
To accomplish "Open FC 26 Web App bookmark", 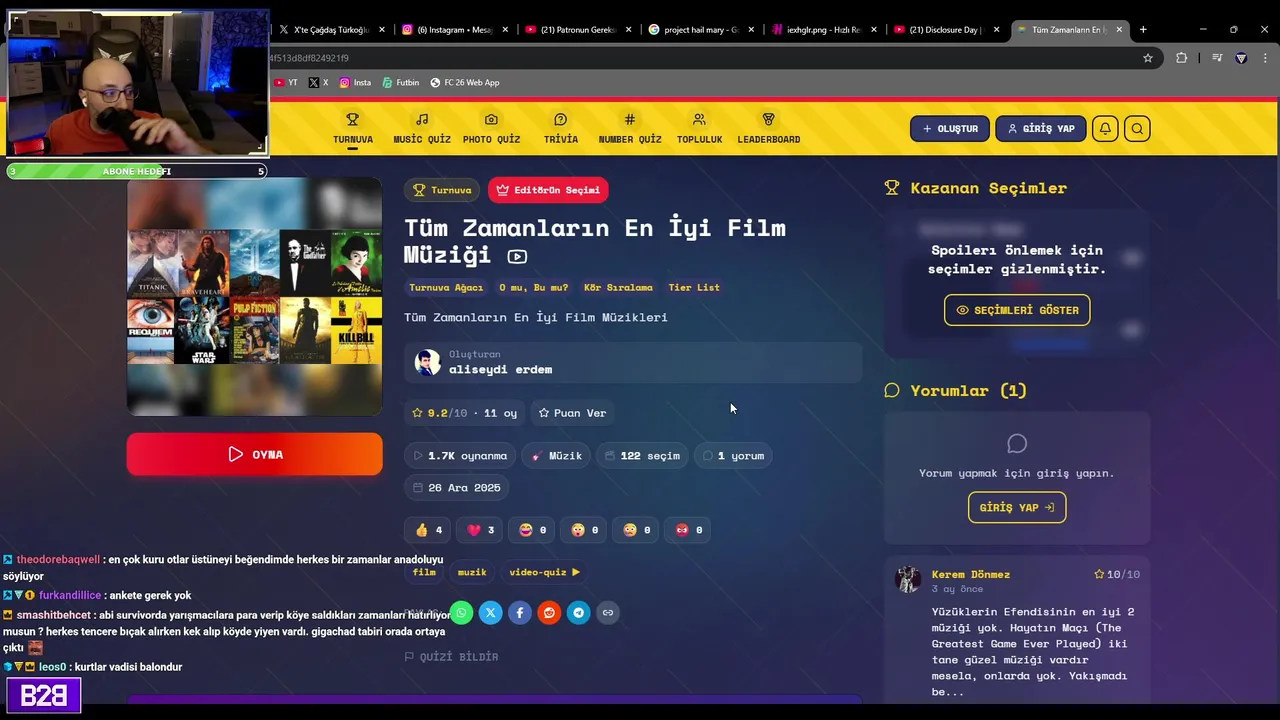I will point(465,82).
